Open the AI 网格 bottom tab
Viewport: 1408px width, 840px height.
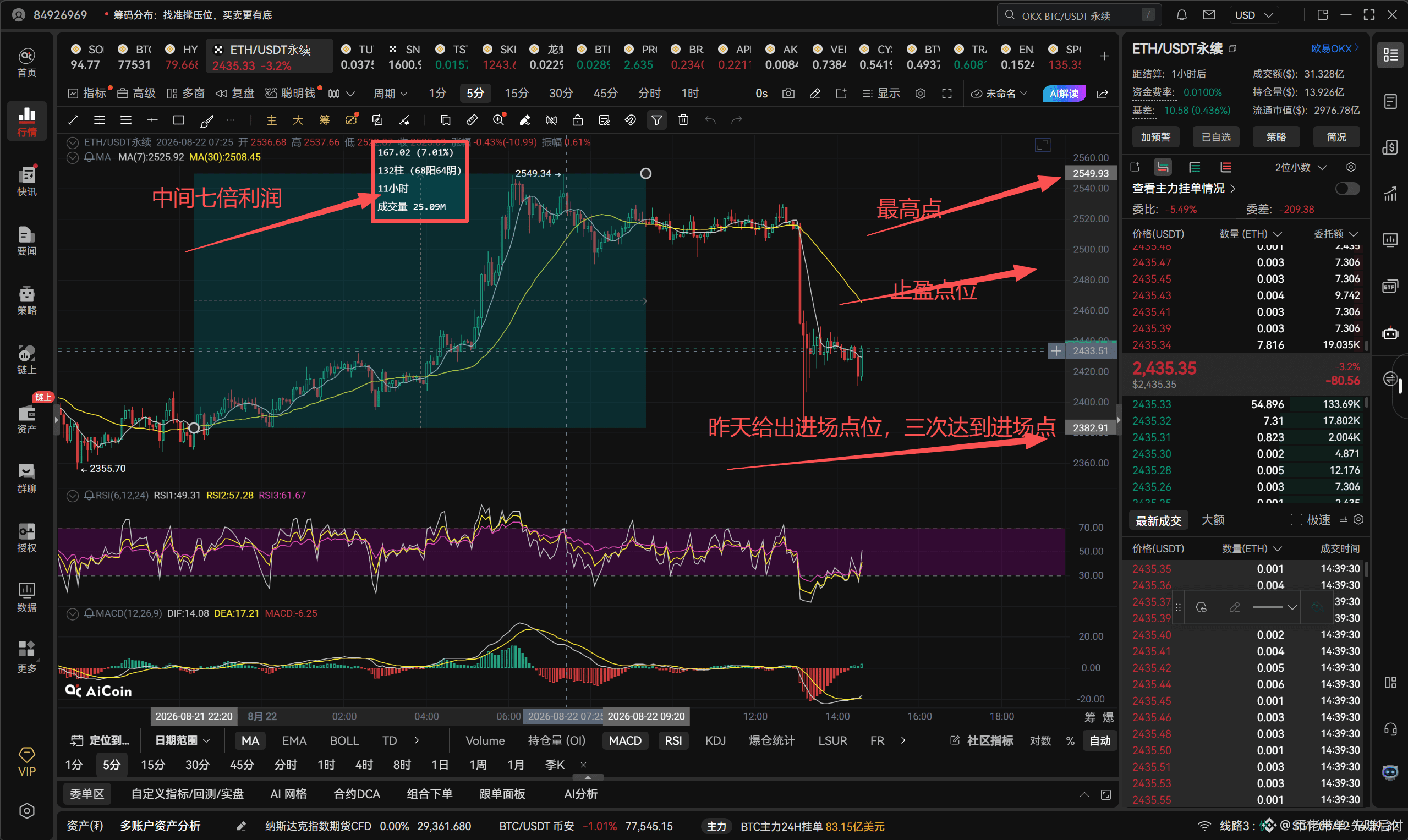click(x=288, y=794)
